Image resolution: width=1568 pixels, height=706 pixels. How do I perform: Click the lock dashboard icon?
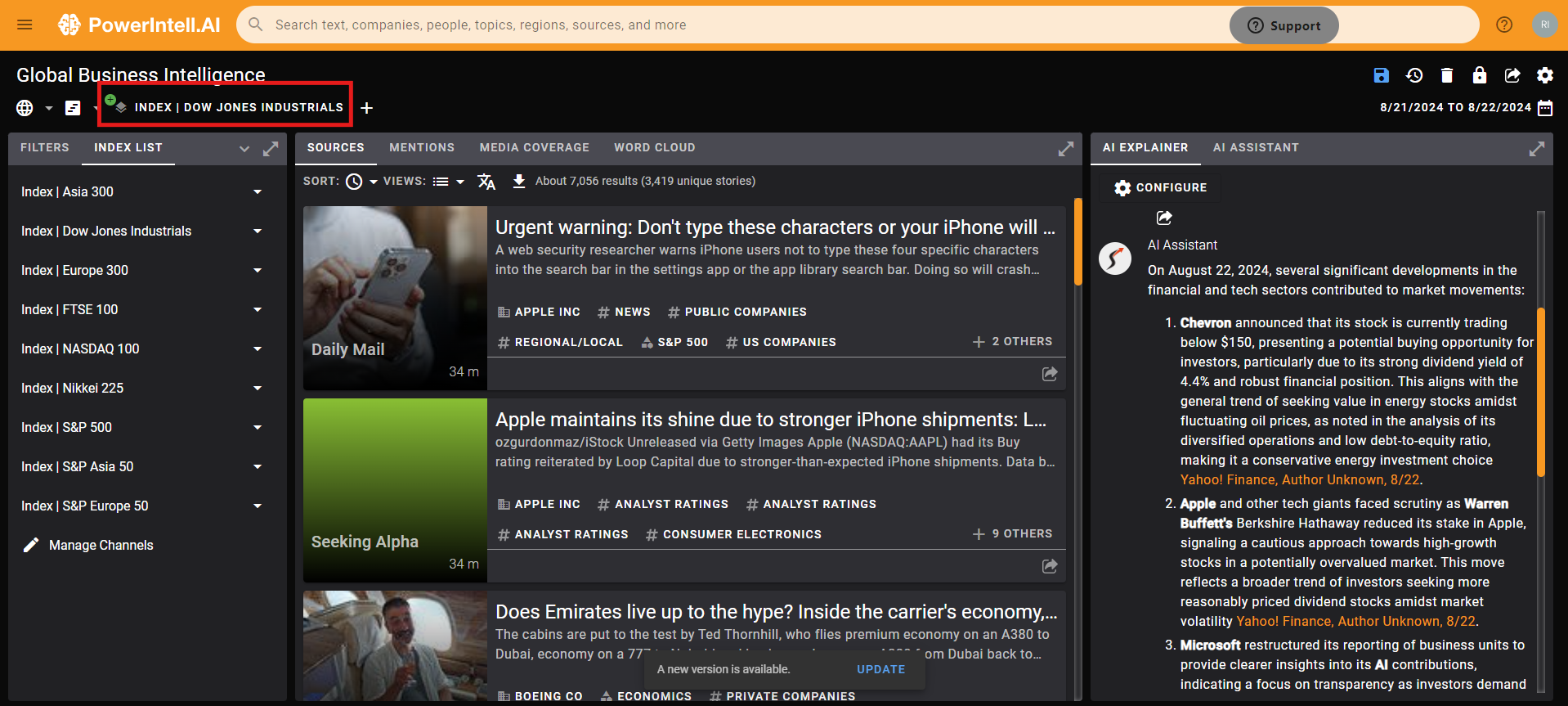pyautogui.click(x=1480, y=75)
